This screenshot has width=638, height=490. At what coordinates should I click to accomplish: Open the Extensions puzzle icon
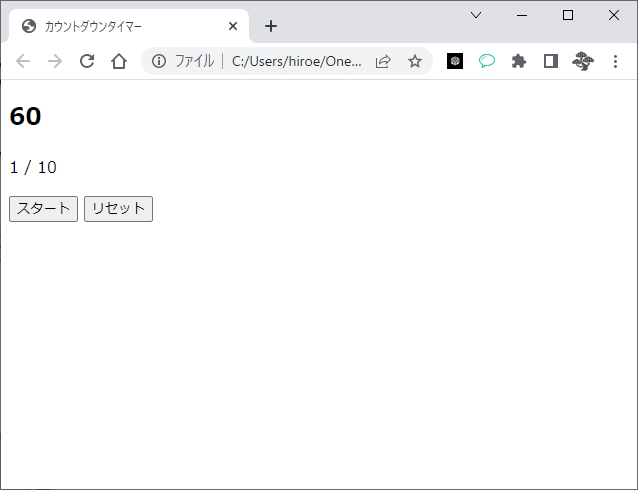[x=519, y=61]
